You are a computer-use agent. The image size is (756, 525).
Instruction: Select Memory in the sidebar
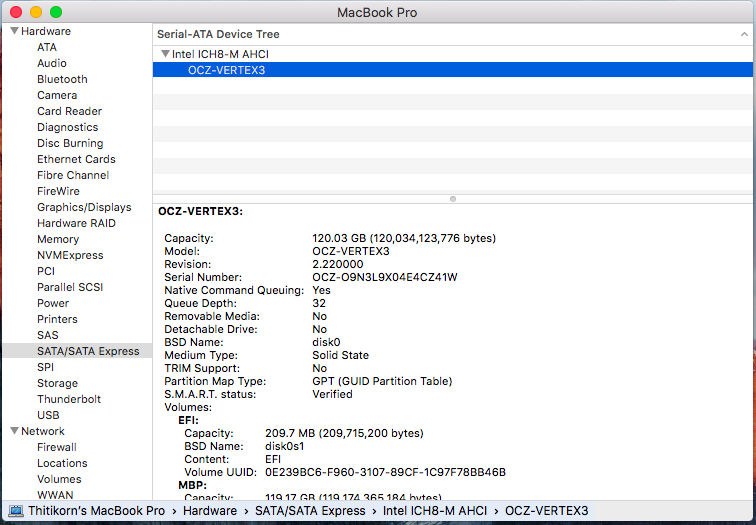(58, 239)
